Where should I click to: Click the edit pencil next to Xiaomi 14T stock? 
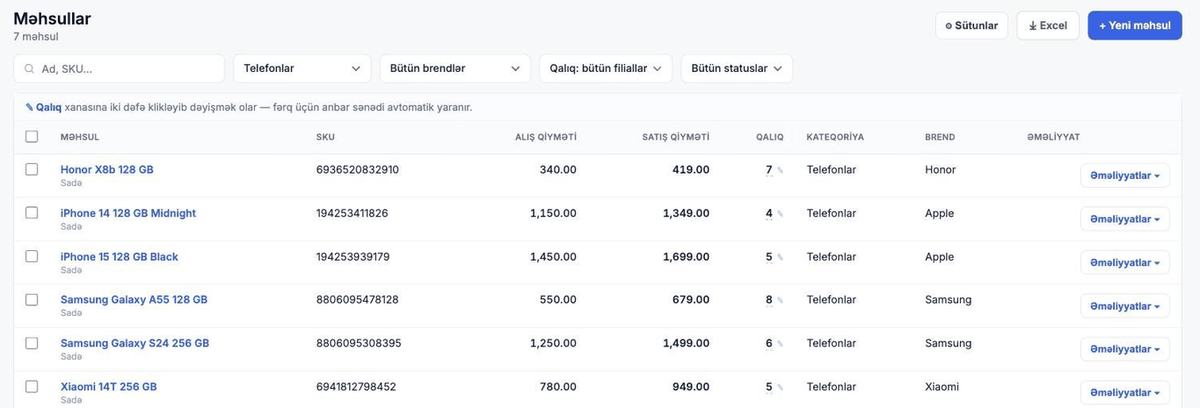coord(780,388)
